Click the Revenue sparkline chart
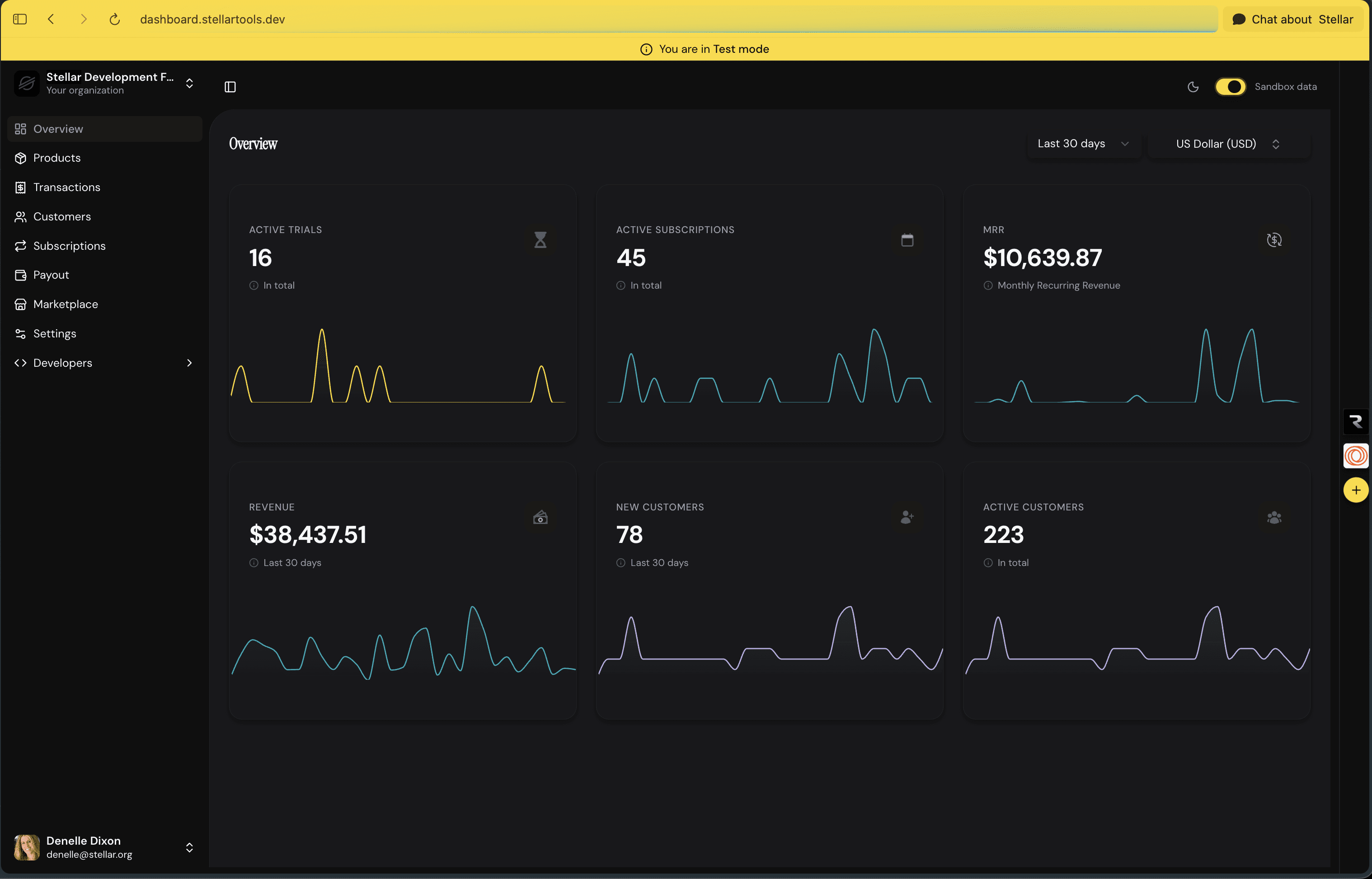 (x=403, y=643)
